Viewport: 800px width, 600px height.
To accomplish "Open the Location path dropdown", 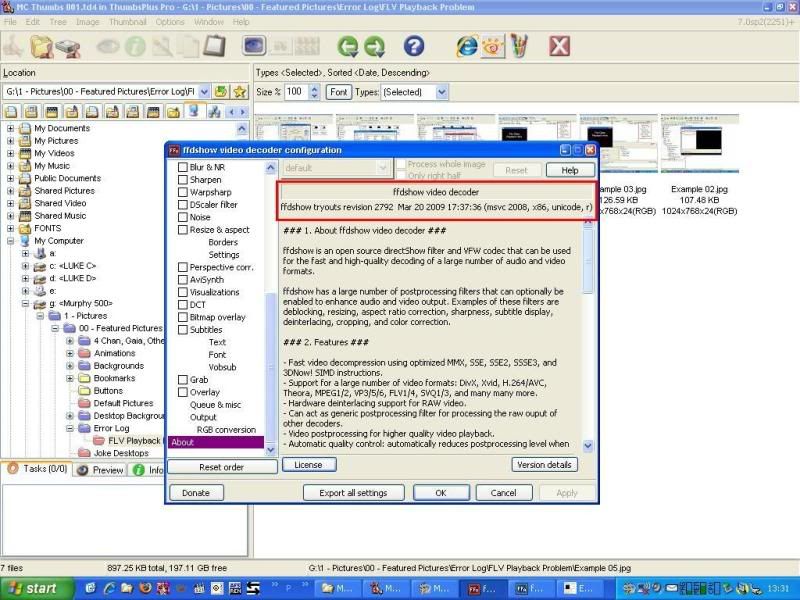I will [x=204, y=92].
